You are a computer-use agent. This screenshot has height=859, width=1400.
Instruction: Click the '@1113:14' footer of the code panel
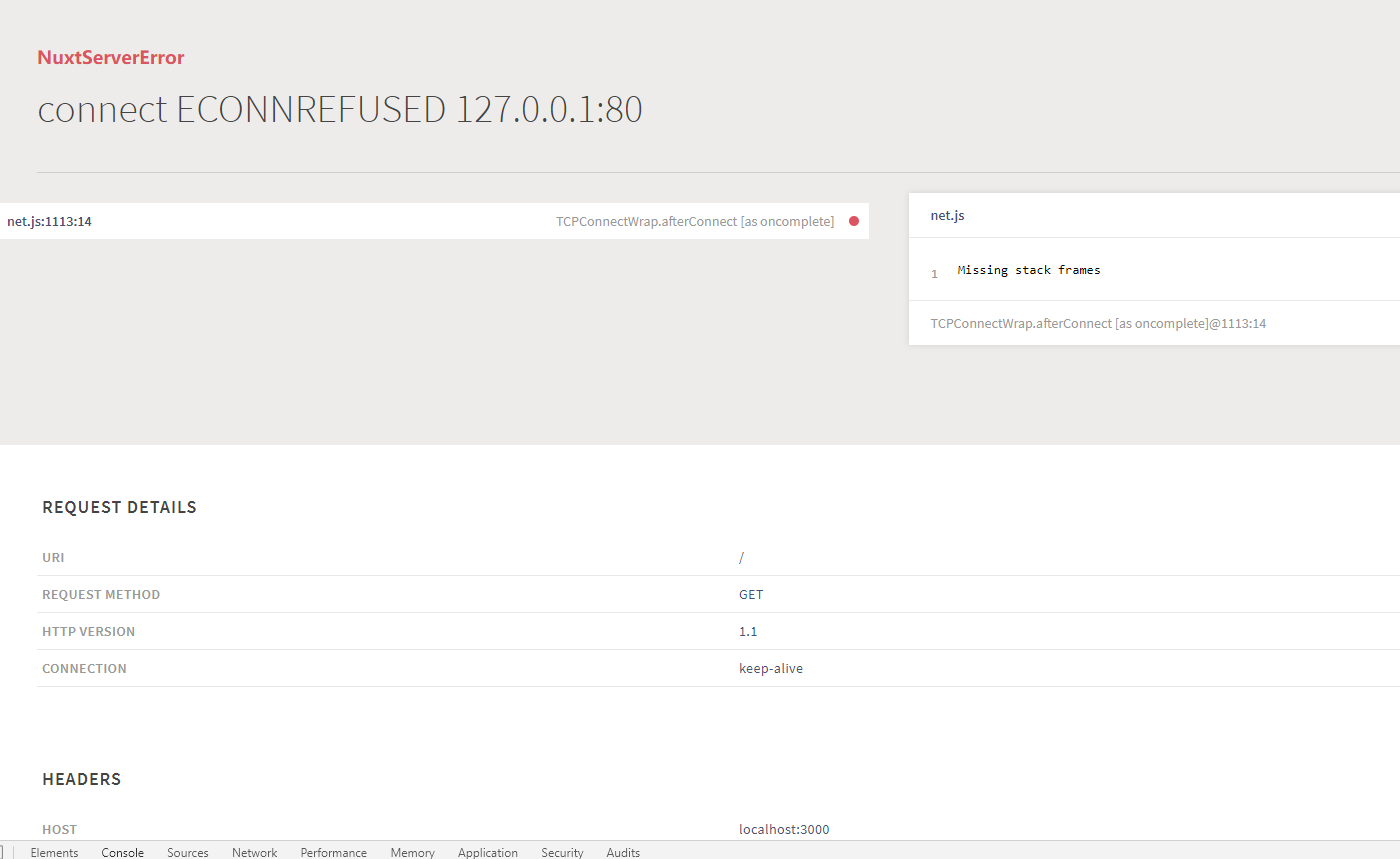(x=1098, y=324)
